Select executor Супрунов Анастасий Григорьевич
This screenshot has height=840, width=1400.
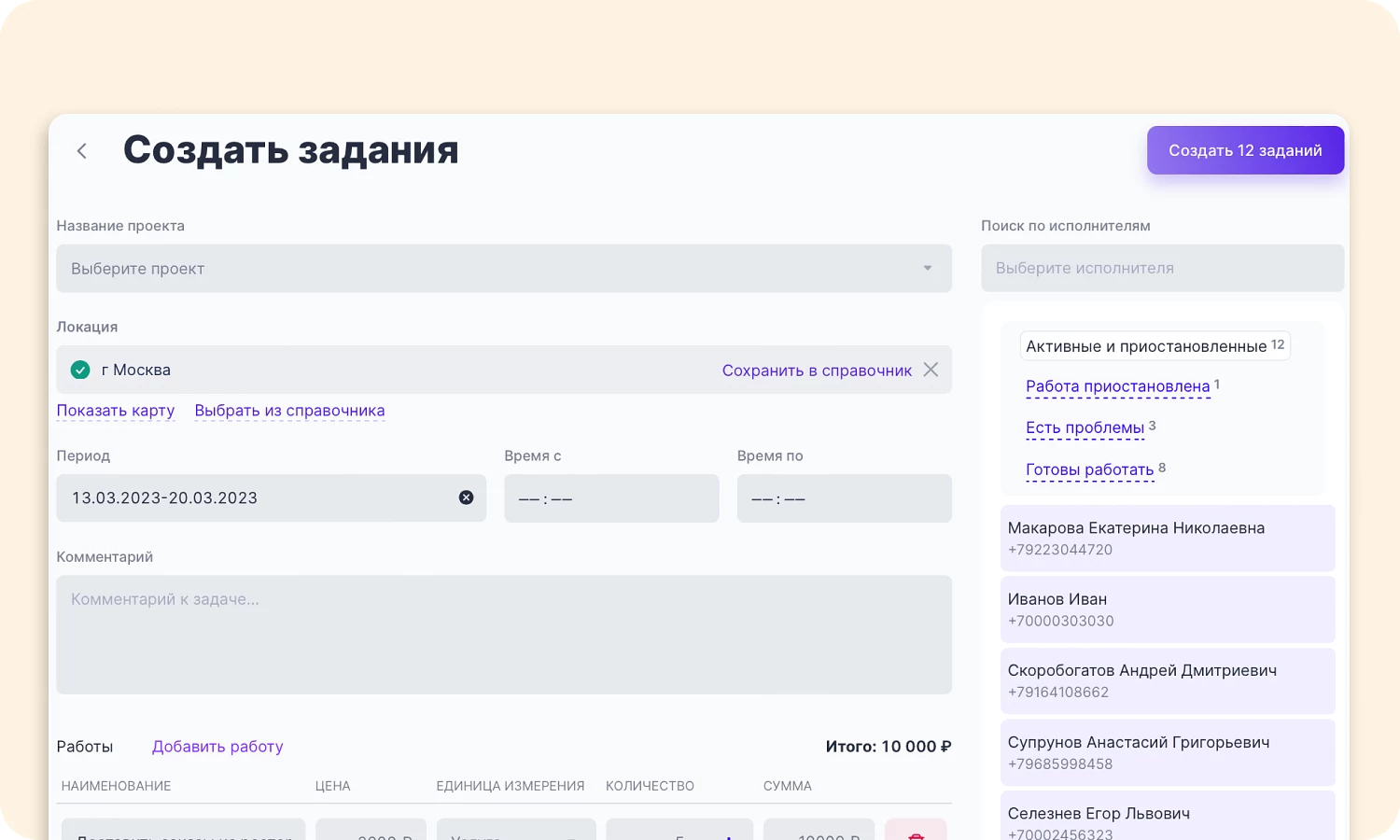pyautogui.click(x=1168, y=752)
